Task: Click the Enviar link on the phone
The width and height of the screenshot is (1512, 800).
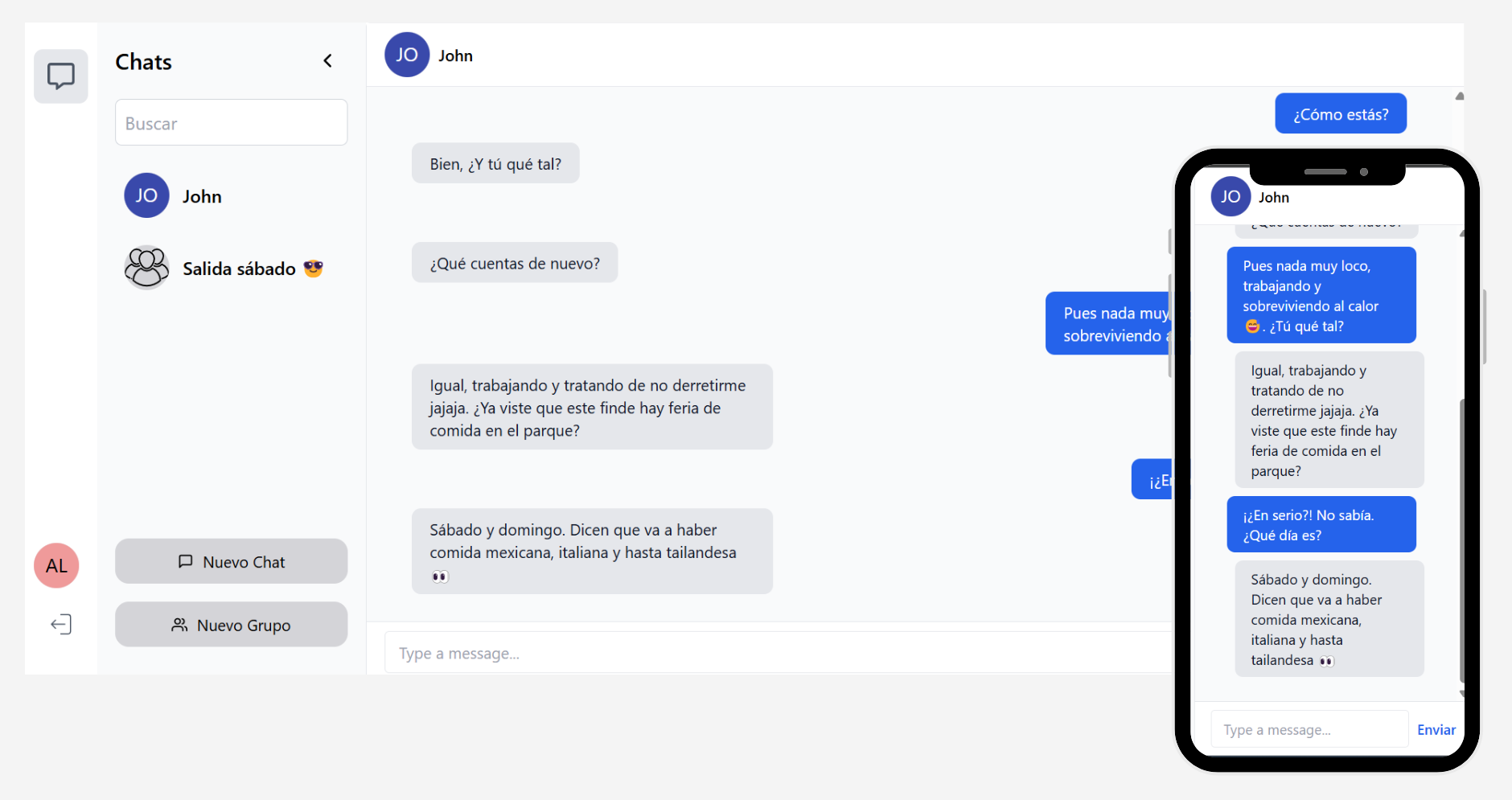Action: click(1437, 729)
